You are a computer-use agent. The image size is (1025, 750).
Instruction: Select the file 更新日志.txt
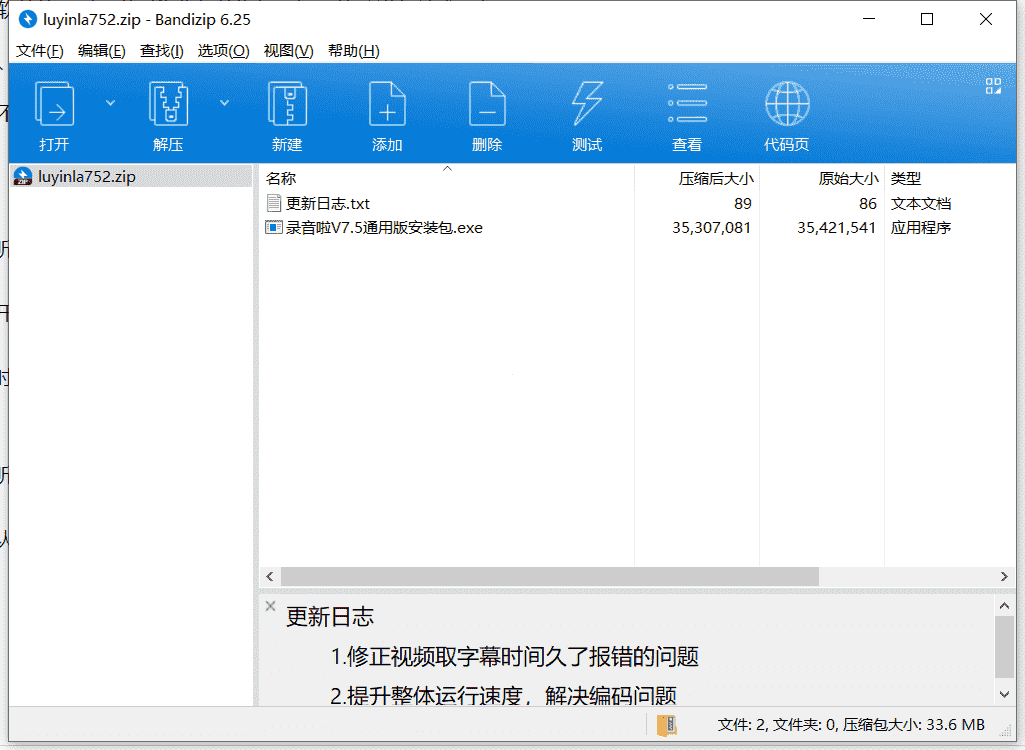click(328, 203)
